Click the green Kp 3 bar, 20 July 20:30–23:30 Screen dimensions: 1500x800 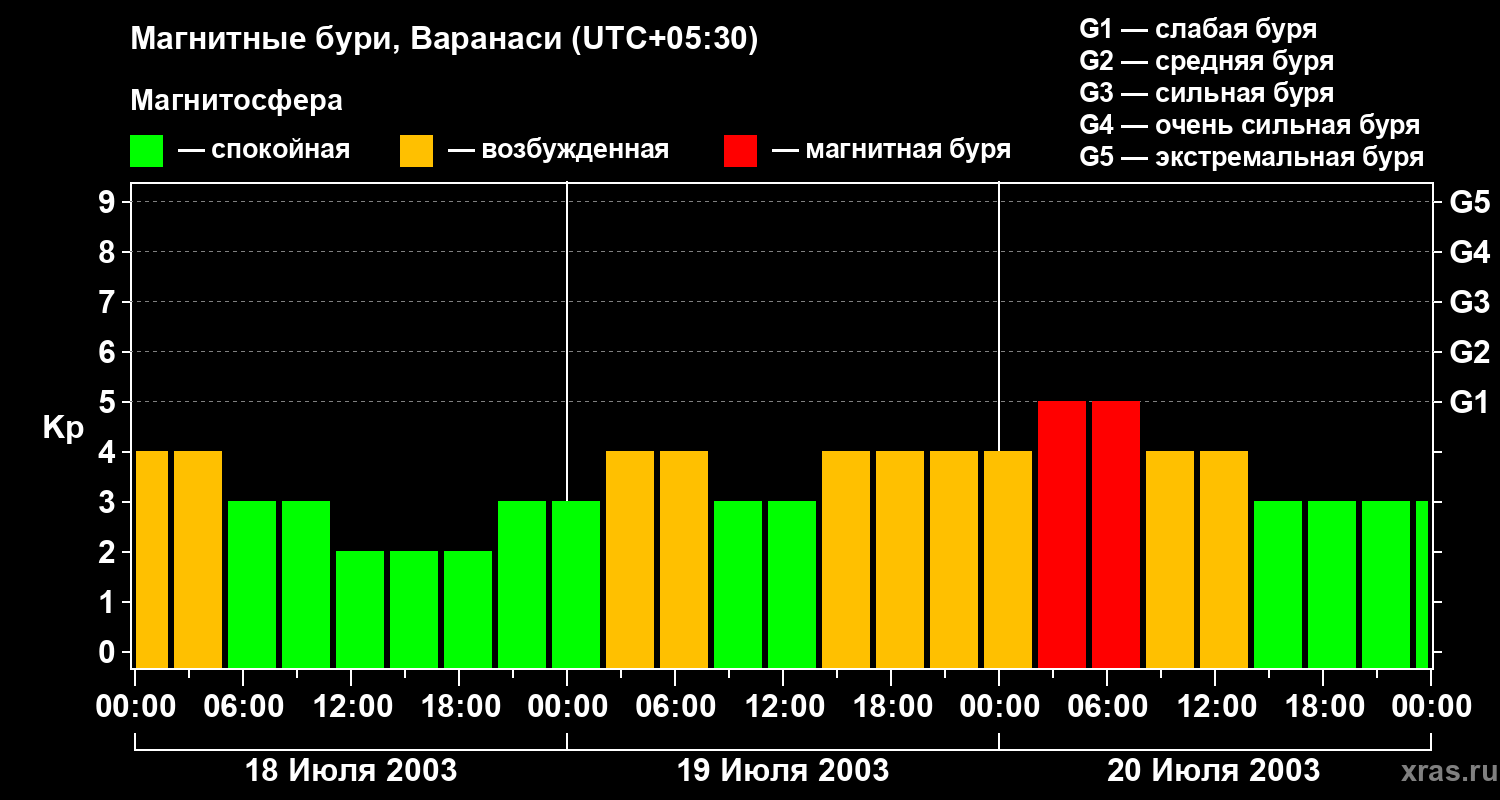pos(1386,584)
